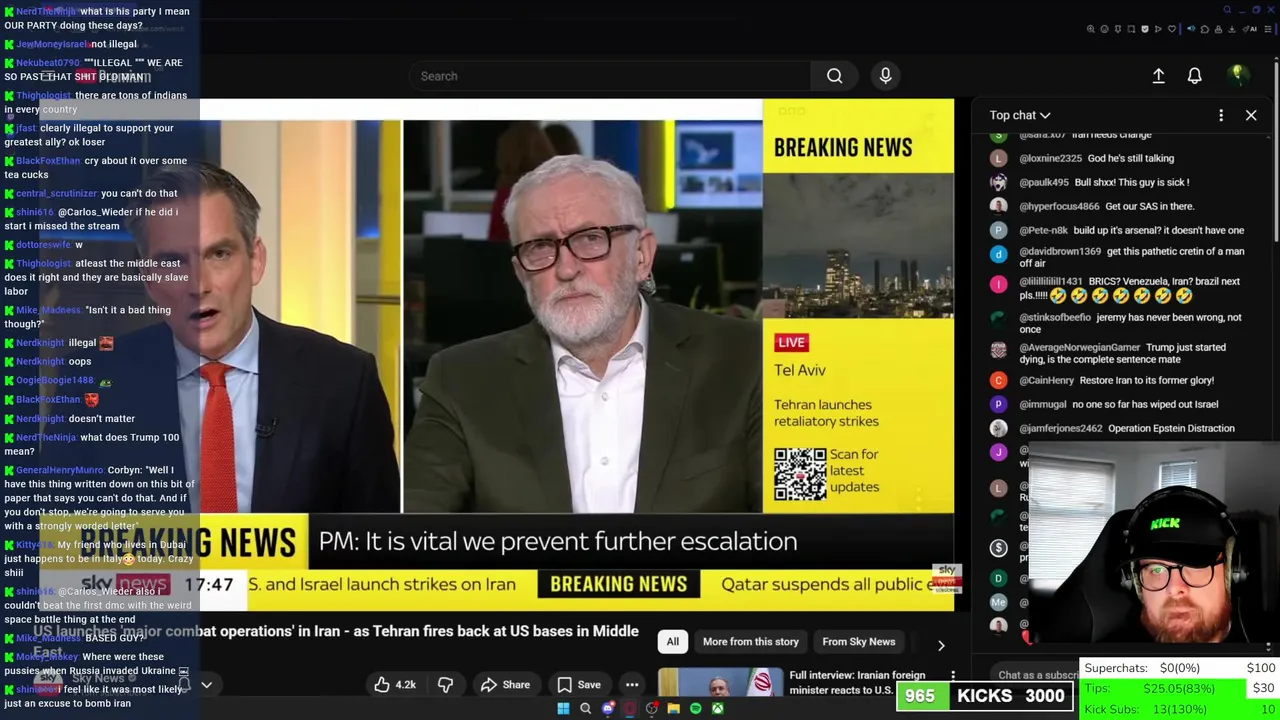This screenshot has width=1280, height=720.
Task: Click the YouTube search magnifier button
Action: pos(834,76)
